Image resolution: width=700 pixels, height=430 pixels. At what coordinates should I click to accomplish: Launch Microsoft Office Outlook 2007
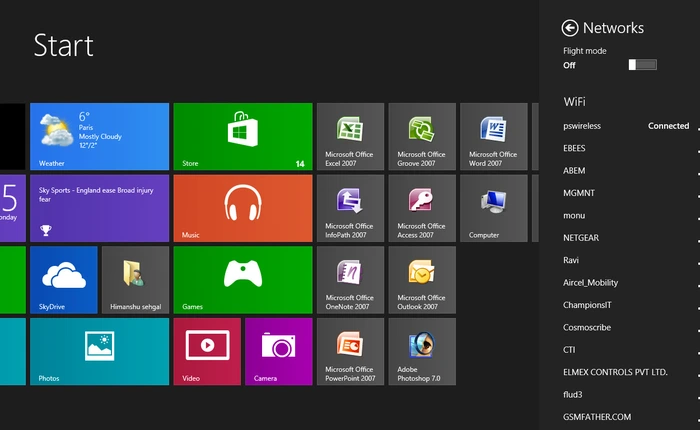[x=422, y=280]
